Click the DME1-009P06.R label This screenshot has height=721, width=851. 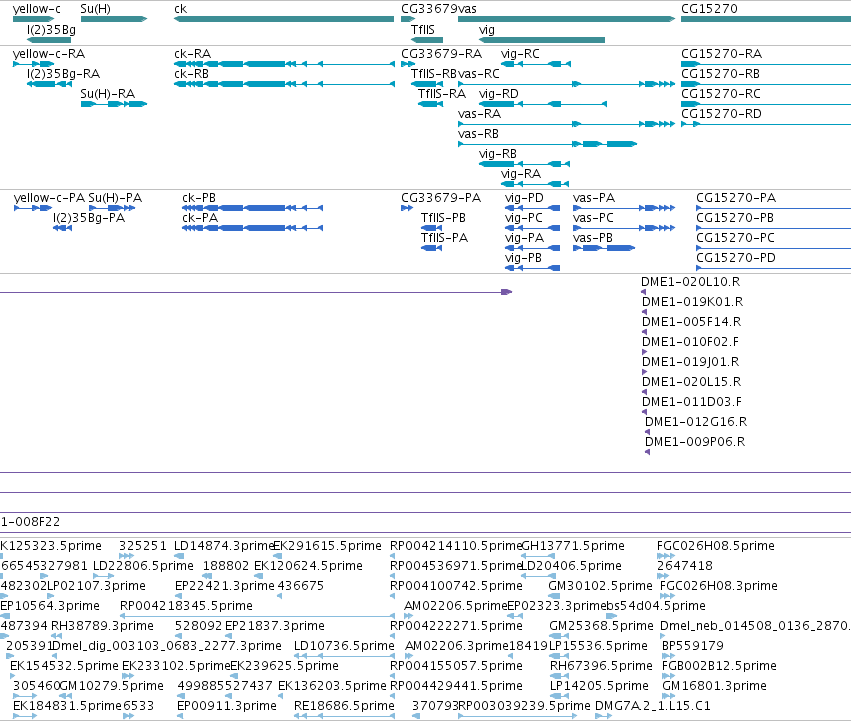tap(695, 442)
